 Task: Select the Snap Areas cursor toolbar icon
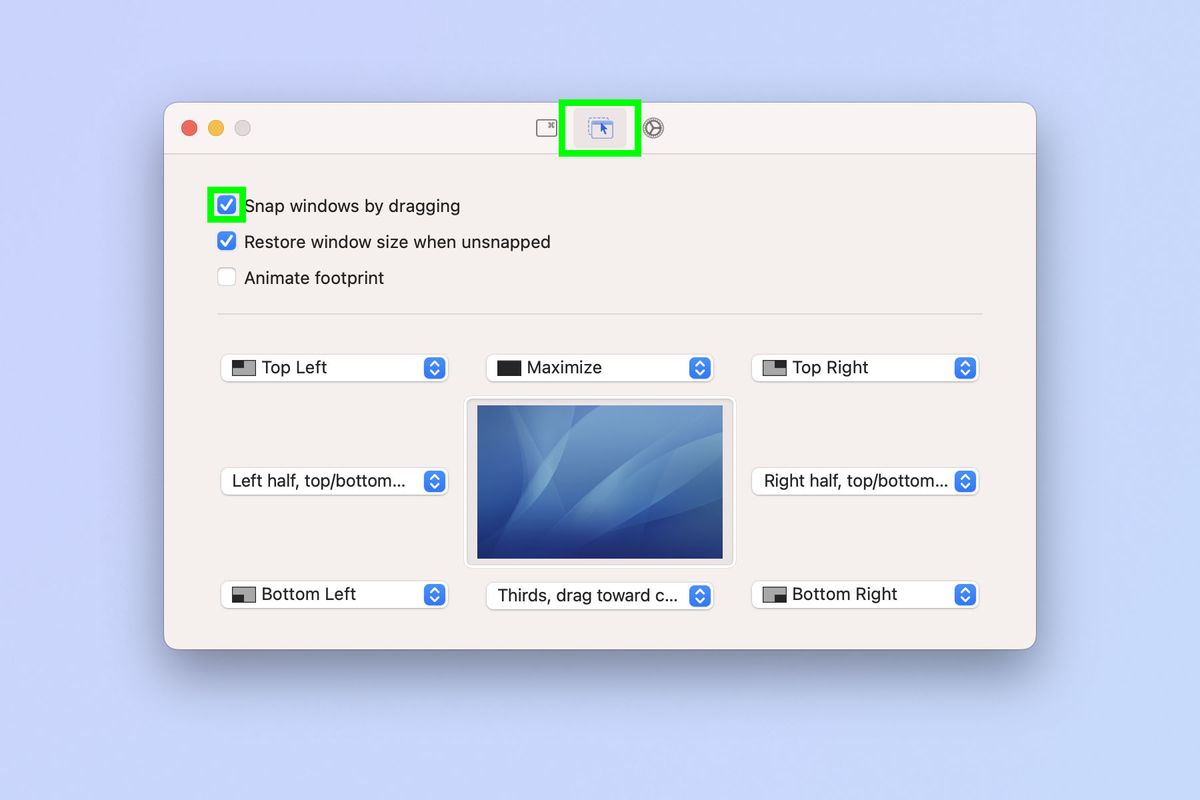600,128
